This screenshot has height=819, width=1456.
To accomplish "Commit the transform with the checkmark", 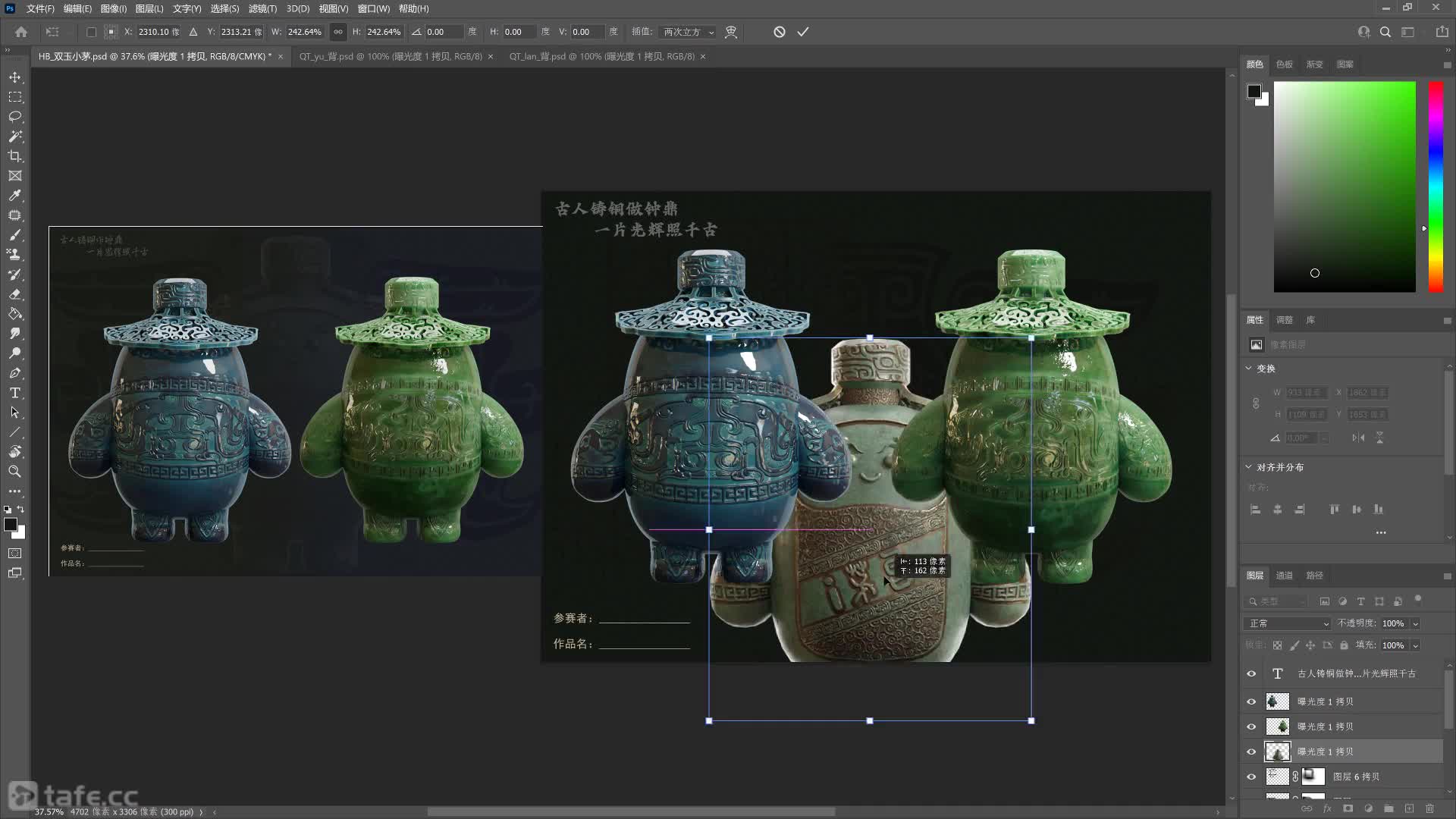I will coord(803,32).
